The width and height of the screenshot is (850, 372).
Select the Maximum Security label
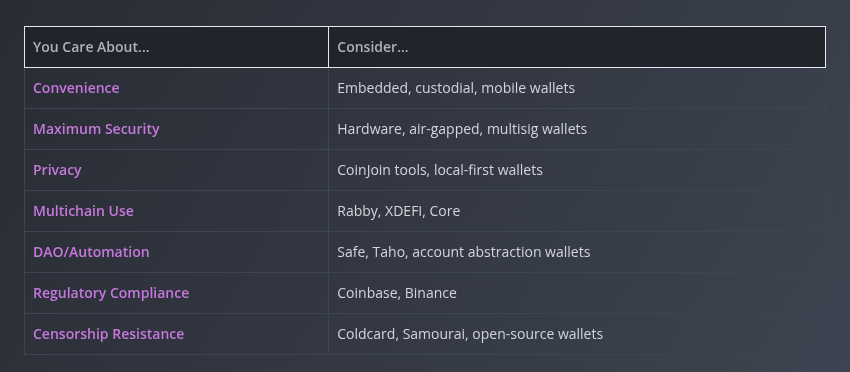[96, 129]
